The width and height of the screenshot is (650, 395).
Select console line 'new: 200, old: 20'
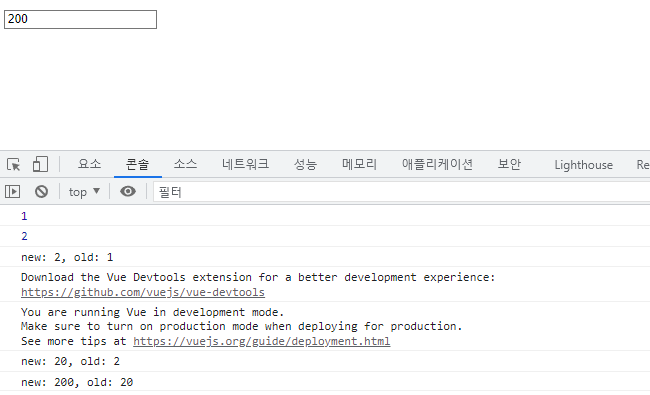coord(77,382)
